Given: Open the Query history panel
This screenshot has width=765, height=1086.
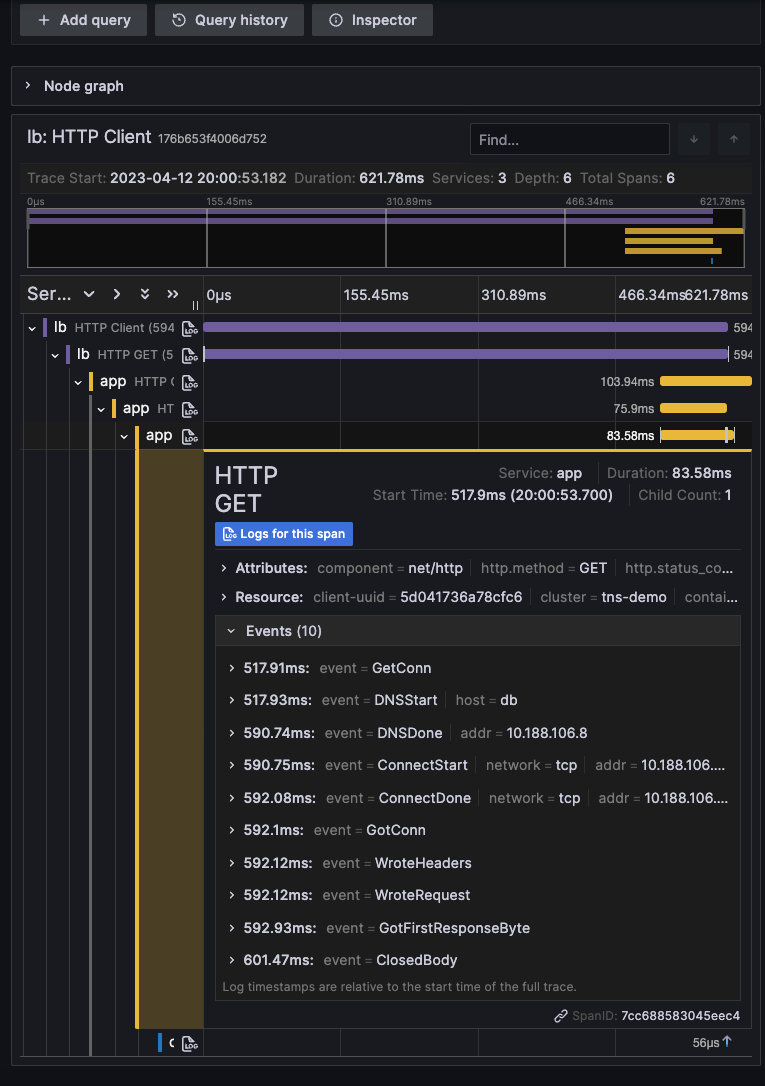Looking at the screenshot, I should tap(229, 19).
